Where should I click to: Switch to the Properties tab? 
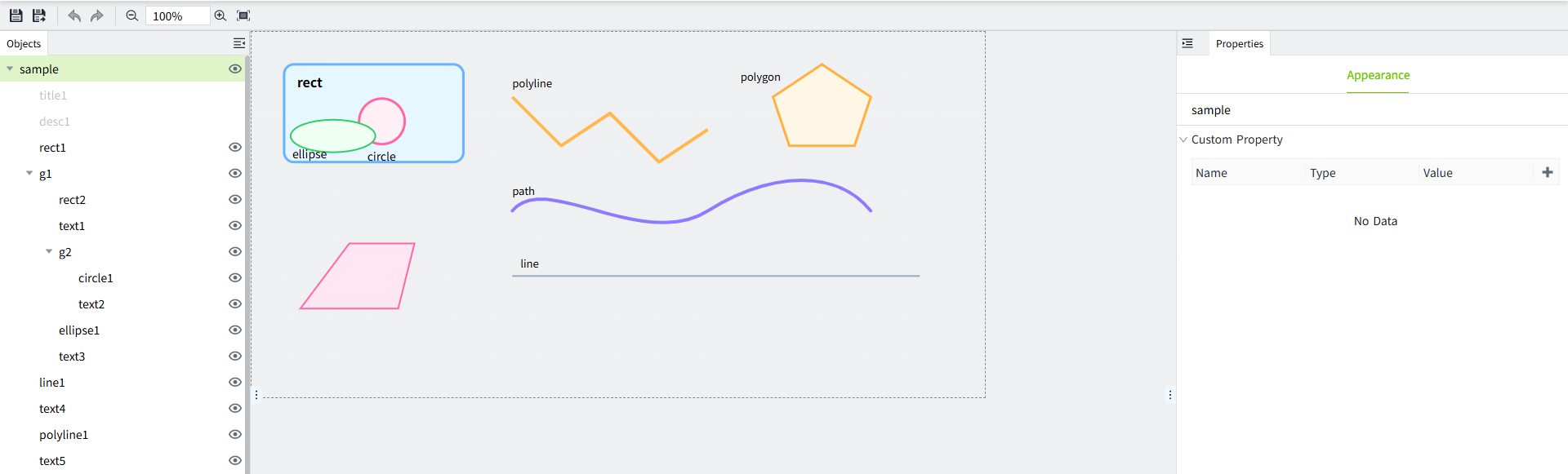(1239, 44)
